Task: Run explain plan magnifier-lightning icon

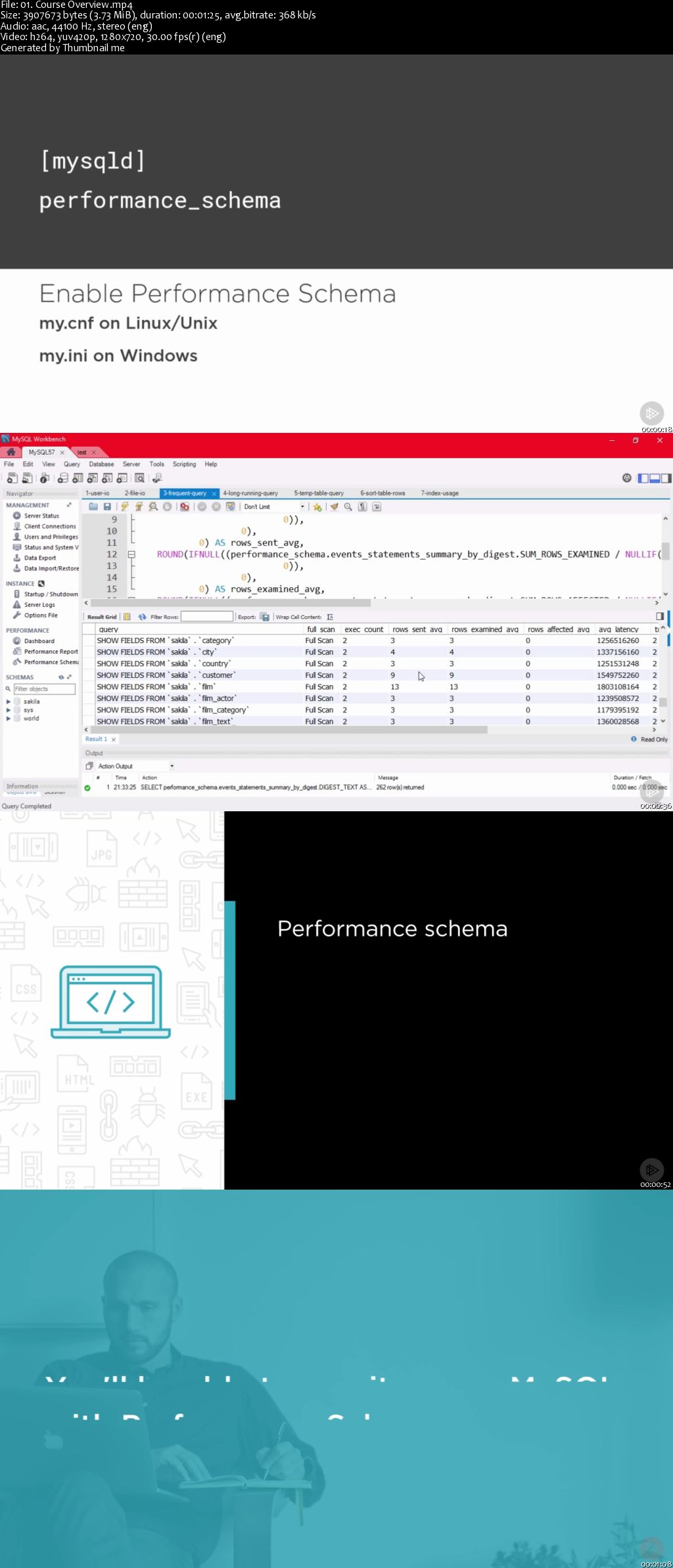Action: [153, 506]
